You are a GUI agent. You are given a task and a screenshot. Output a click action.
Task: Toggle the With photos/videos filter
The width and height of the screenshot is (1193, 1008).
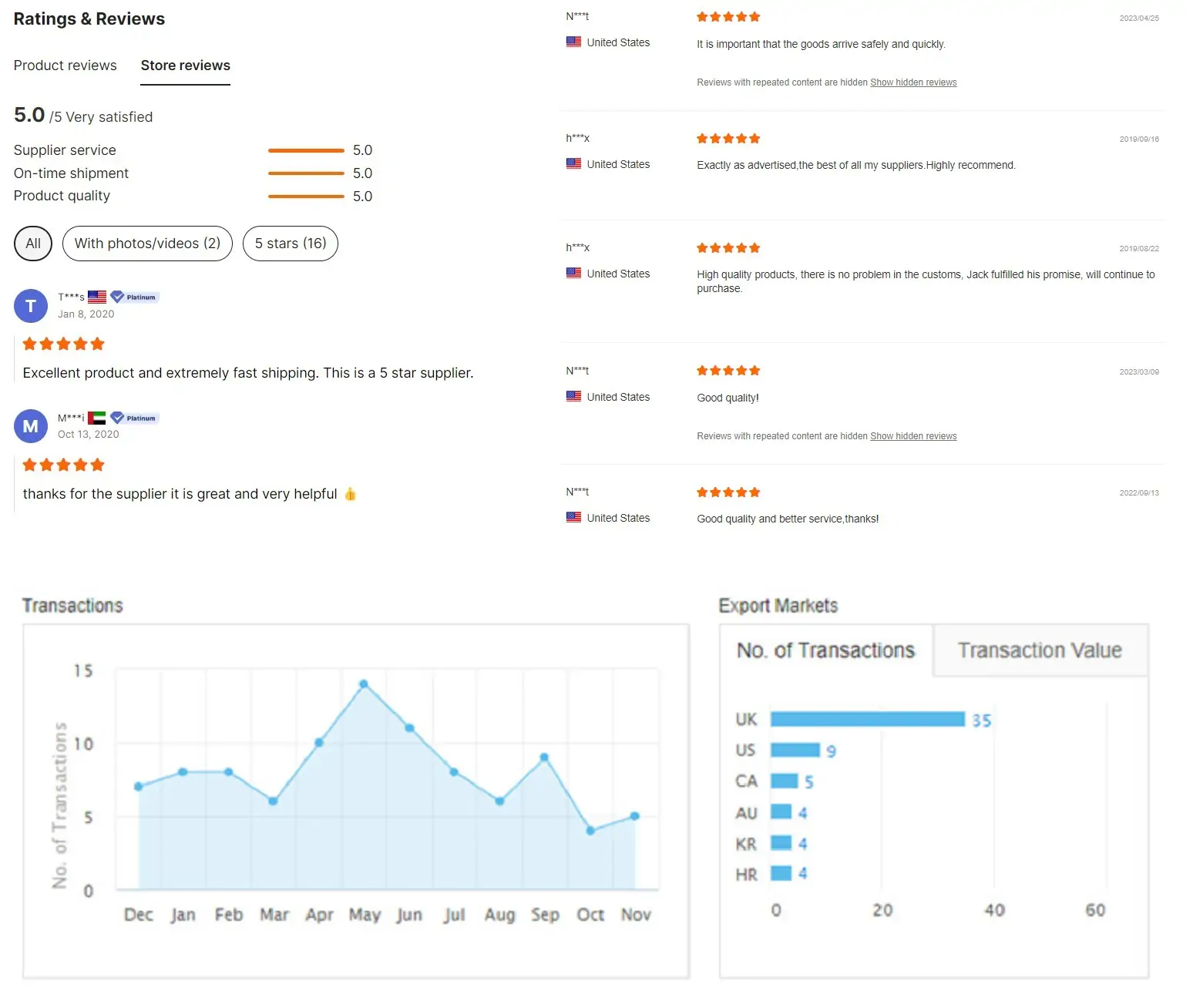pyautogui.click(x=146, y=243)
